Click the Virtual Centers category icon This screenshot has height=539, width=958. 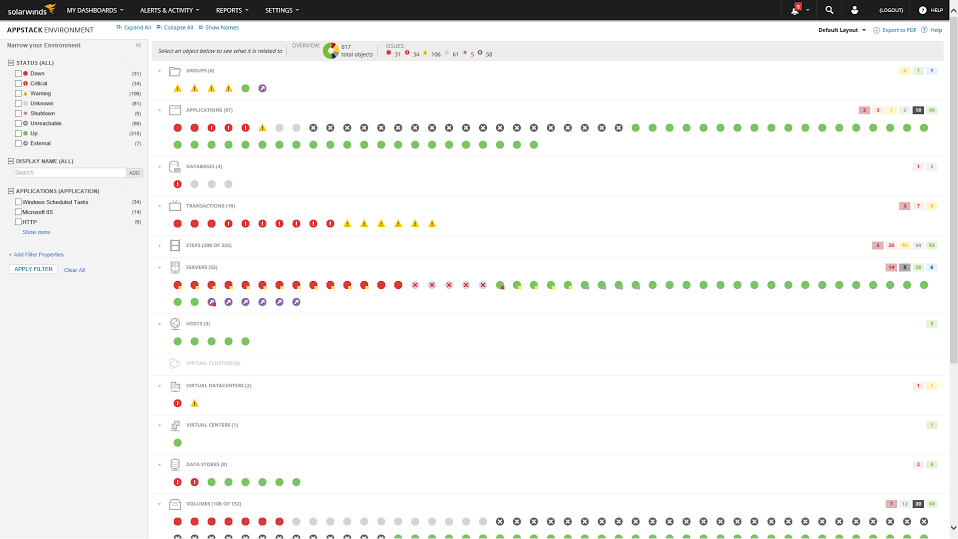click(175, 425)
